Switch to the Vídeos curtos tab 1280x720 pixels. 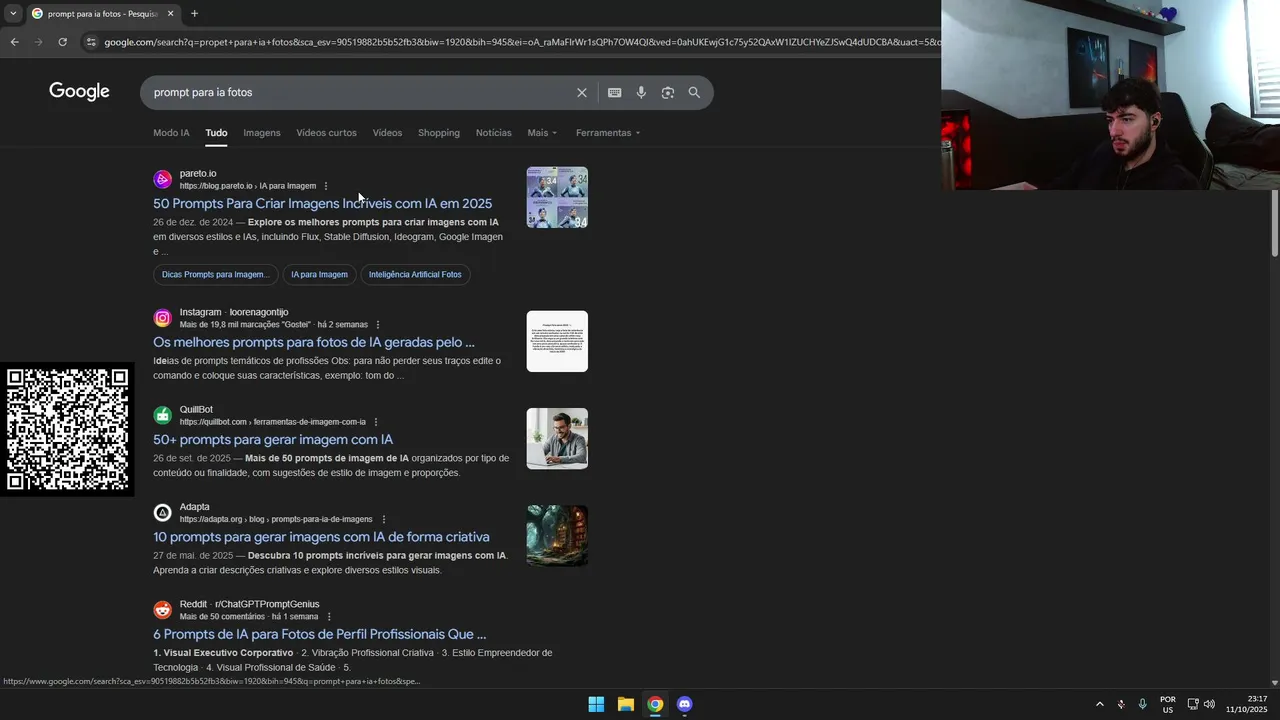326,133
